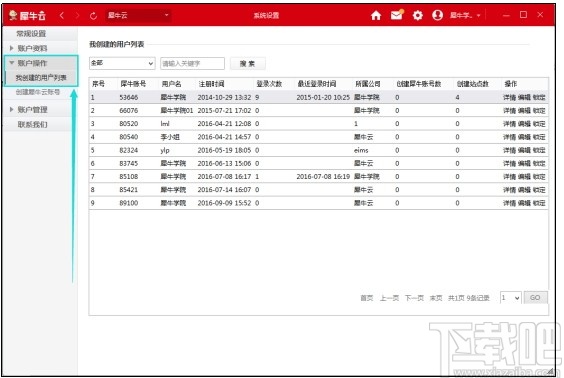
Task: Go to 上一页 in pagination
Action: click(x=390, y=298)
